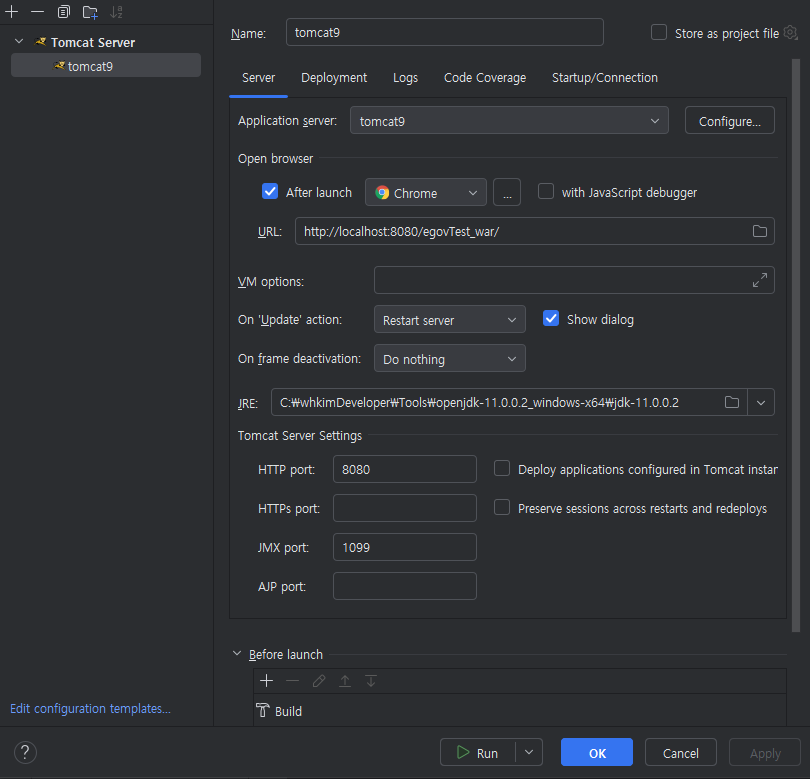Viewport: 810px width, 779px height.
Task: Move Before launch task down
Action: point(371,681)
